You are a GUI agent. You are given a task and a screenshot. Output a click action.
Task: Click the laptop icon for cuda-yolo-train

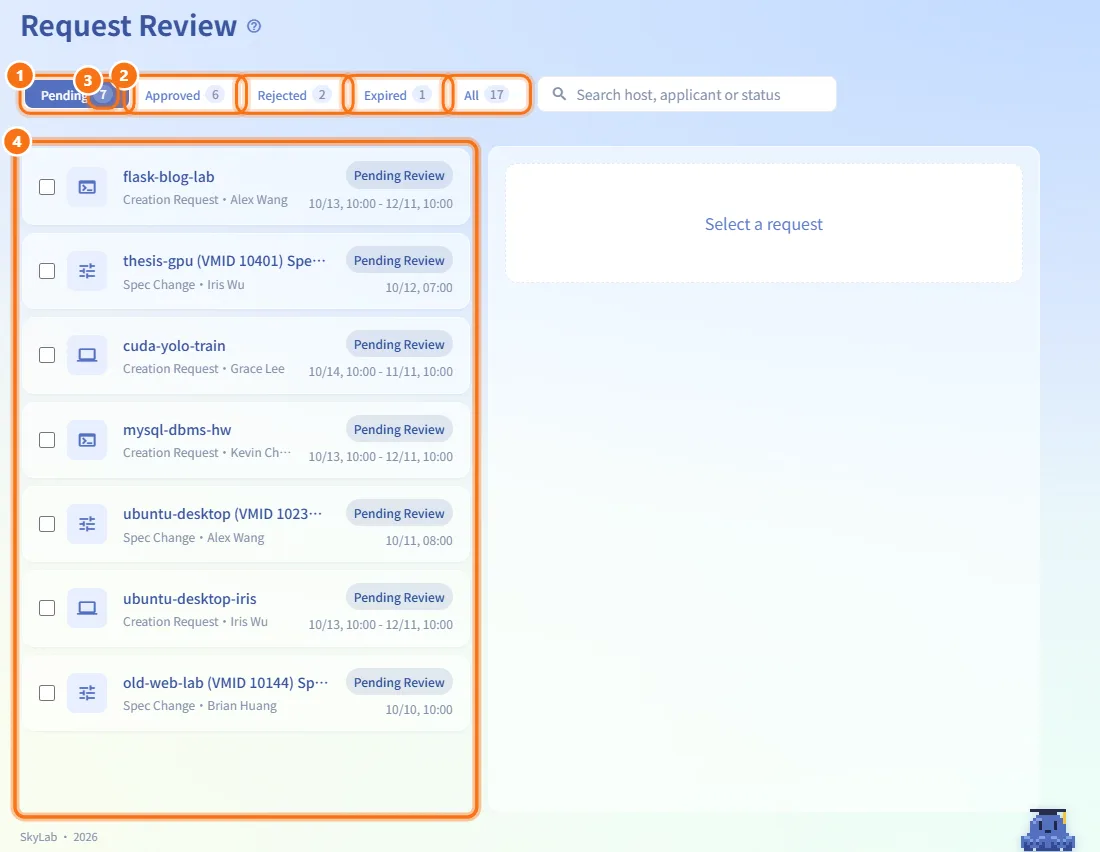tap(87, 355)
